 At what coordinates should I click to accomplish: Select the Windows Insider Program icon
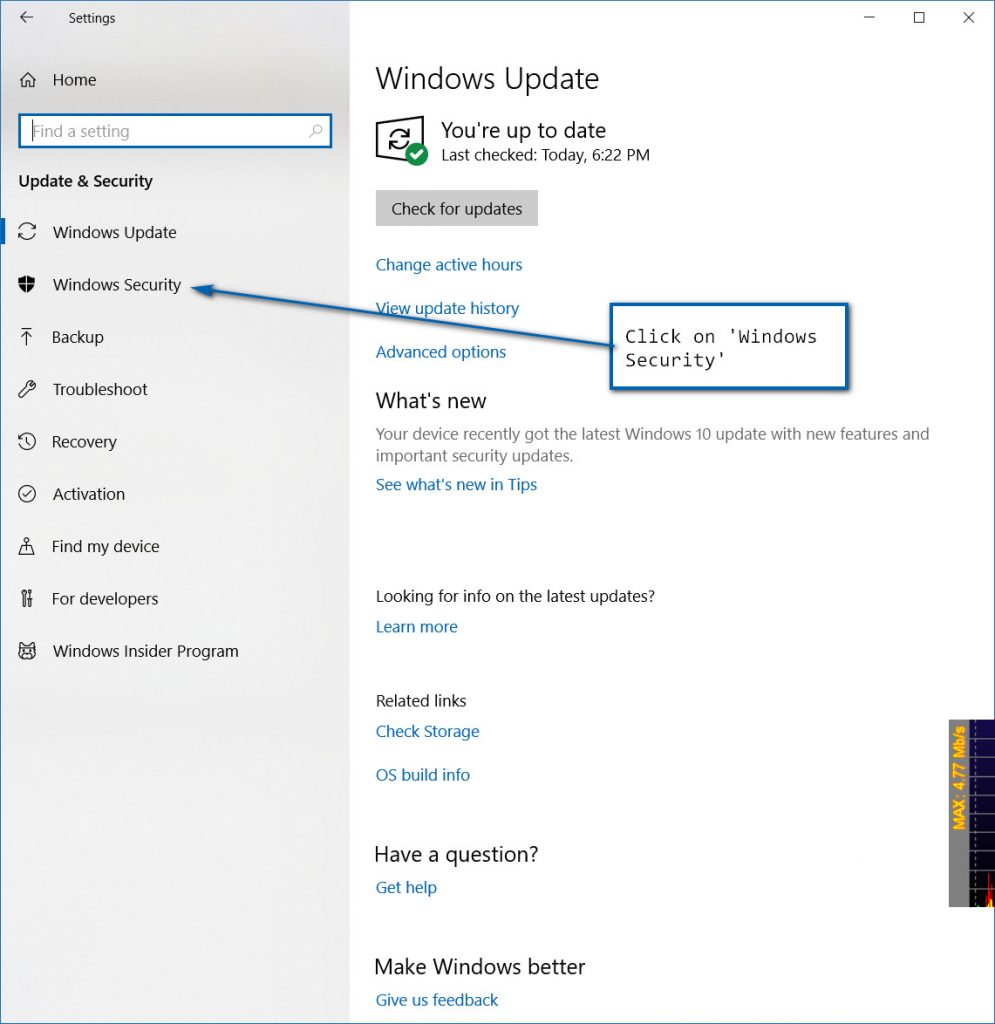[x=27, y=651]
